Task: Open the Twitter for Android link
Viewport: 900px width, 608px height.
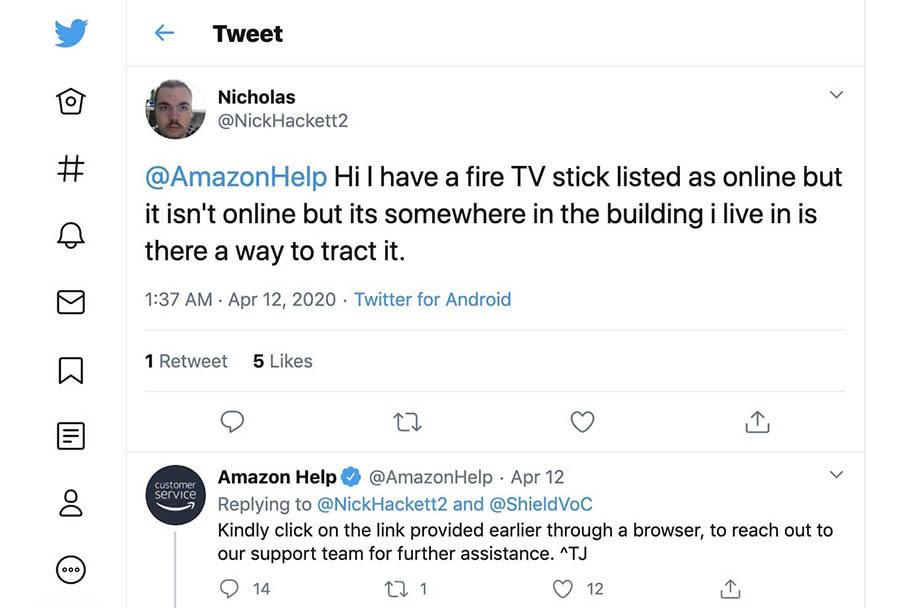Action: click(432, 299)
